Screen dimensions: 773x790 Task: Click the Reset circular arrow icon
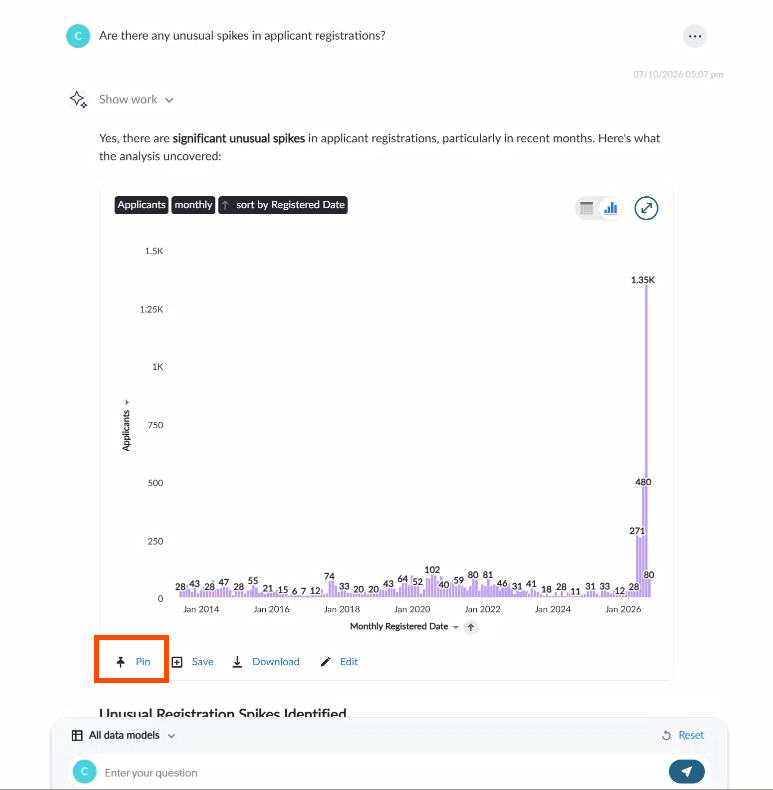pos(666,736)
